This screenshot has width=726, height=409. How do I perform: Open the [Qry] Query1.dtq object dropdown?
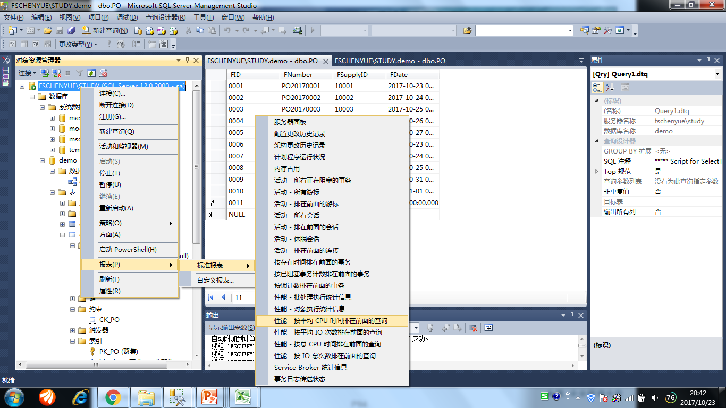pos(717,74)
